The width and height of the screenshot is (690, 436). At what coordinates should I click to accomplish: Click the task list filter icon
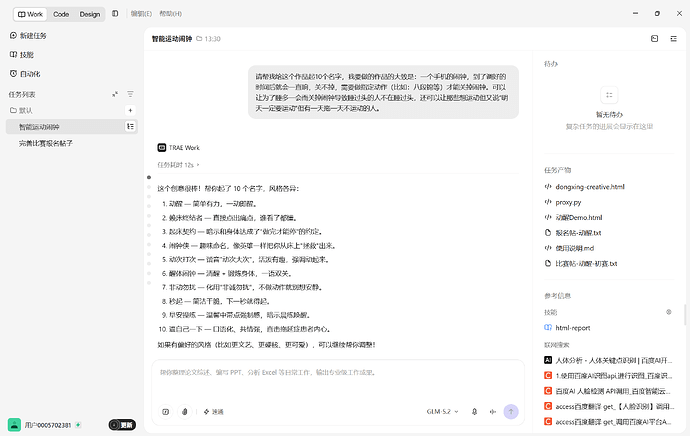coord(130,94)
